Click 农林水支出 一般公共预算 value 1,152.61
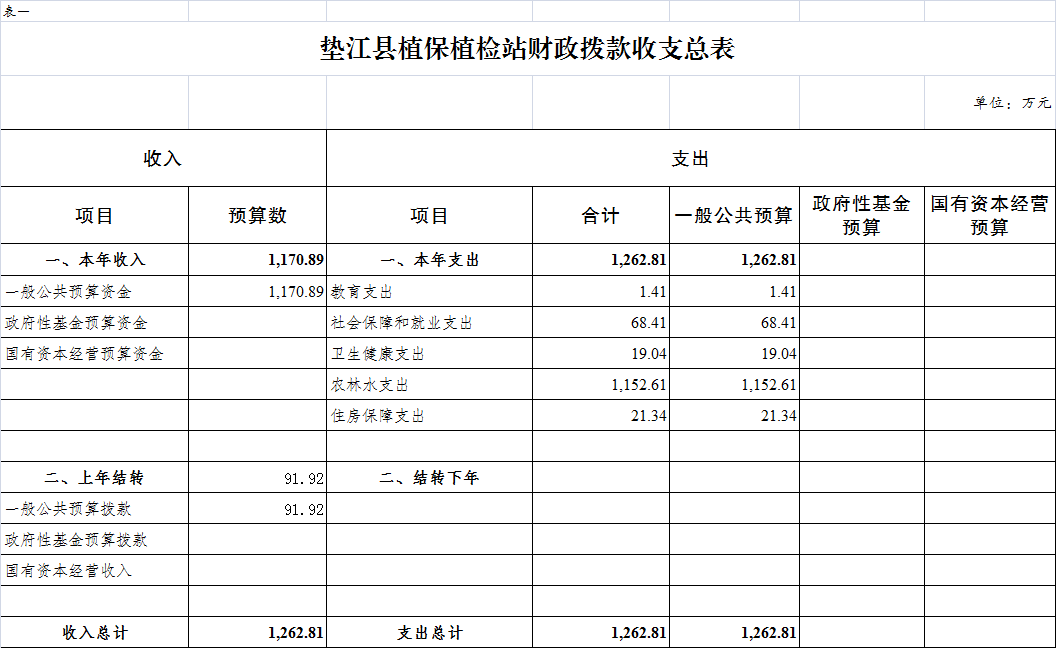 (768, 385)
